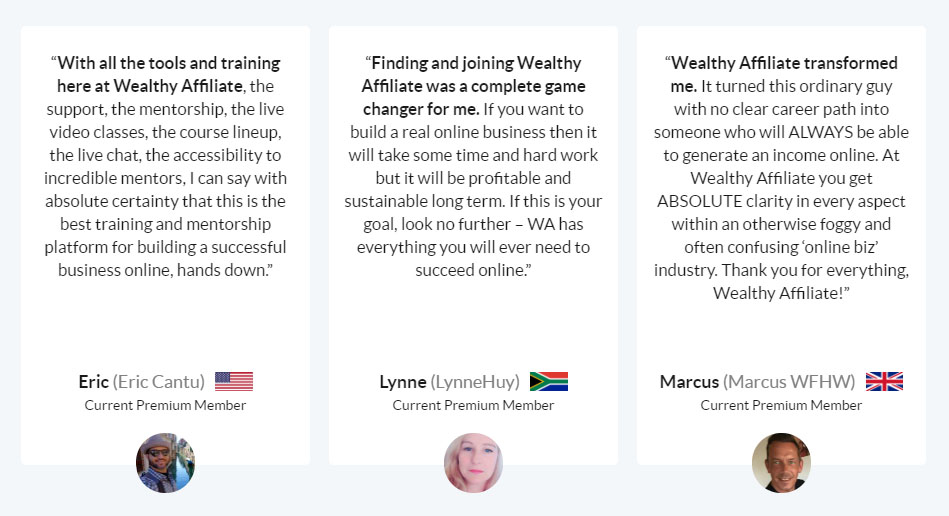Select Eric's testimonial quote text

pyautogui.click(x=165, y=166)
